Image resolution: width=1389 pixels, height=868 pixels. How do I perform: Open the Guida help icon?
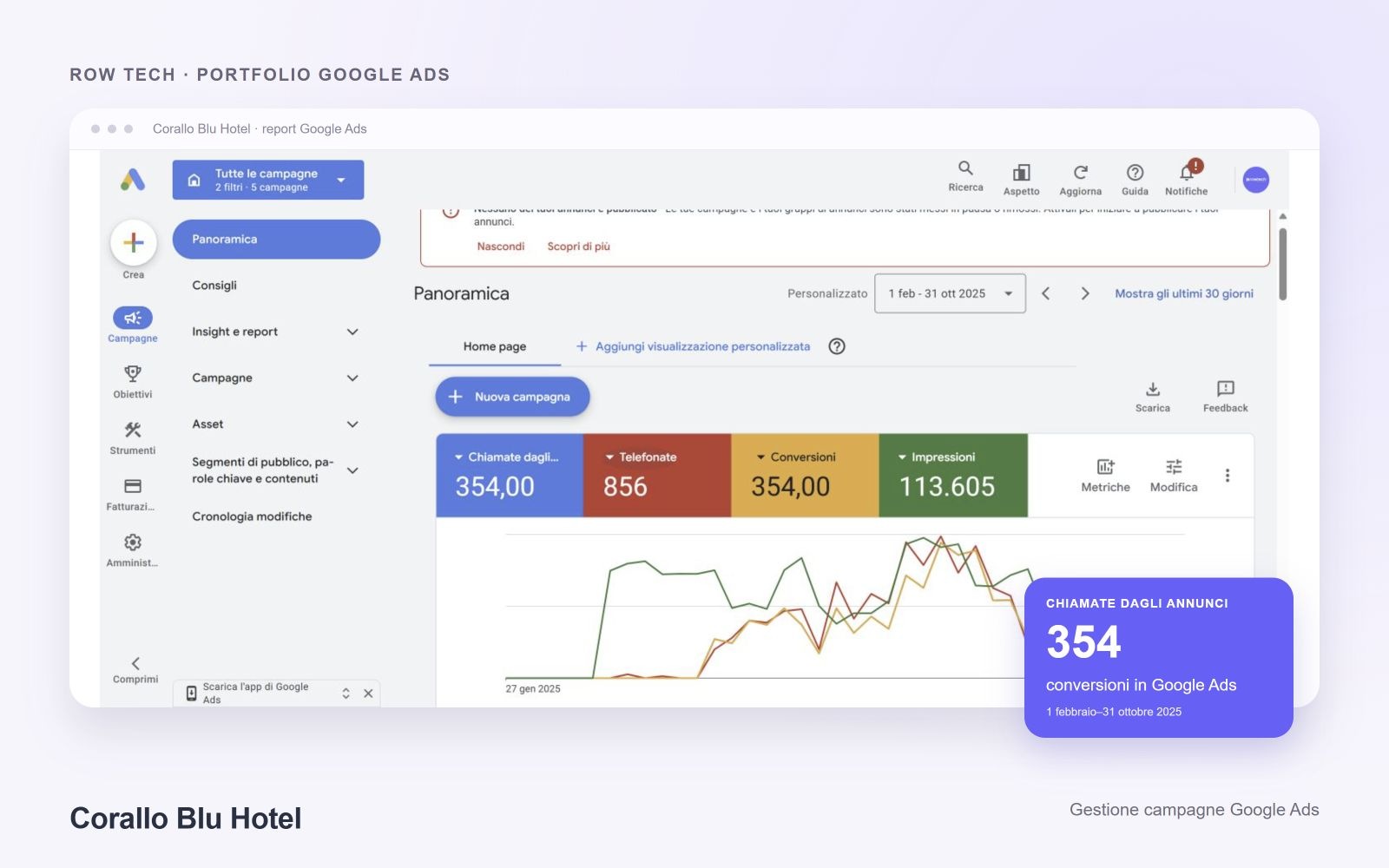(1135, 173)
